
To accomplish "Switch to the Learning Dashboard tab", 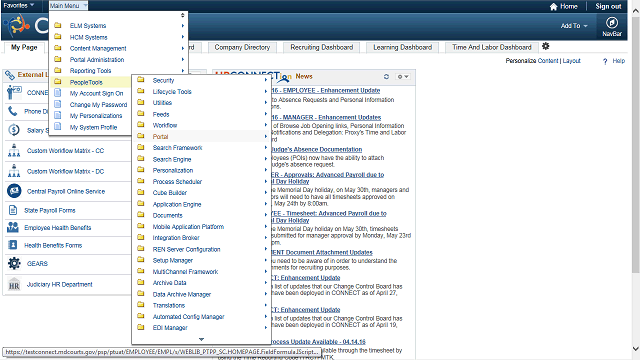I will (402, 47).
